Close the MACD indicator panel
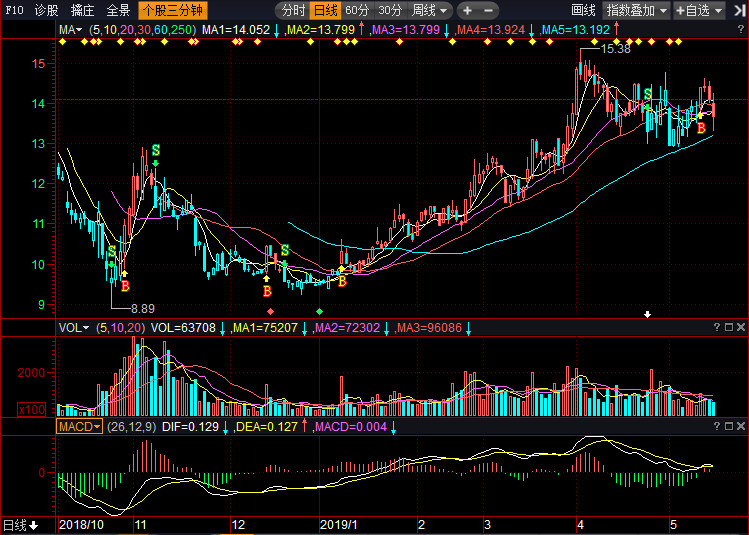The width and height of the screenshot is (749, 535). click(741, 426)
